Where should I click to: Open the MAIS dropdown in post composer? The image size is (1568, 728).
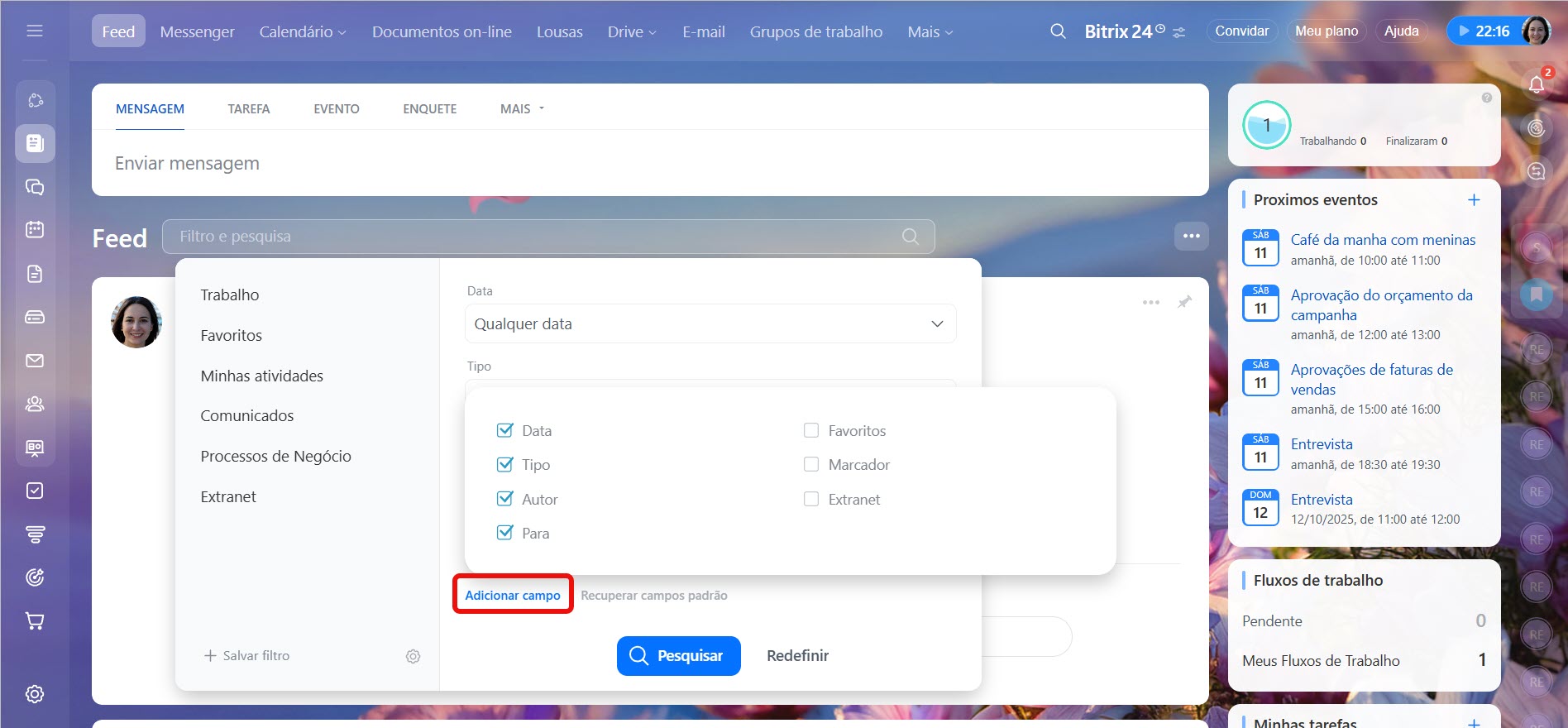(522, 109)
